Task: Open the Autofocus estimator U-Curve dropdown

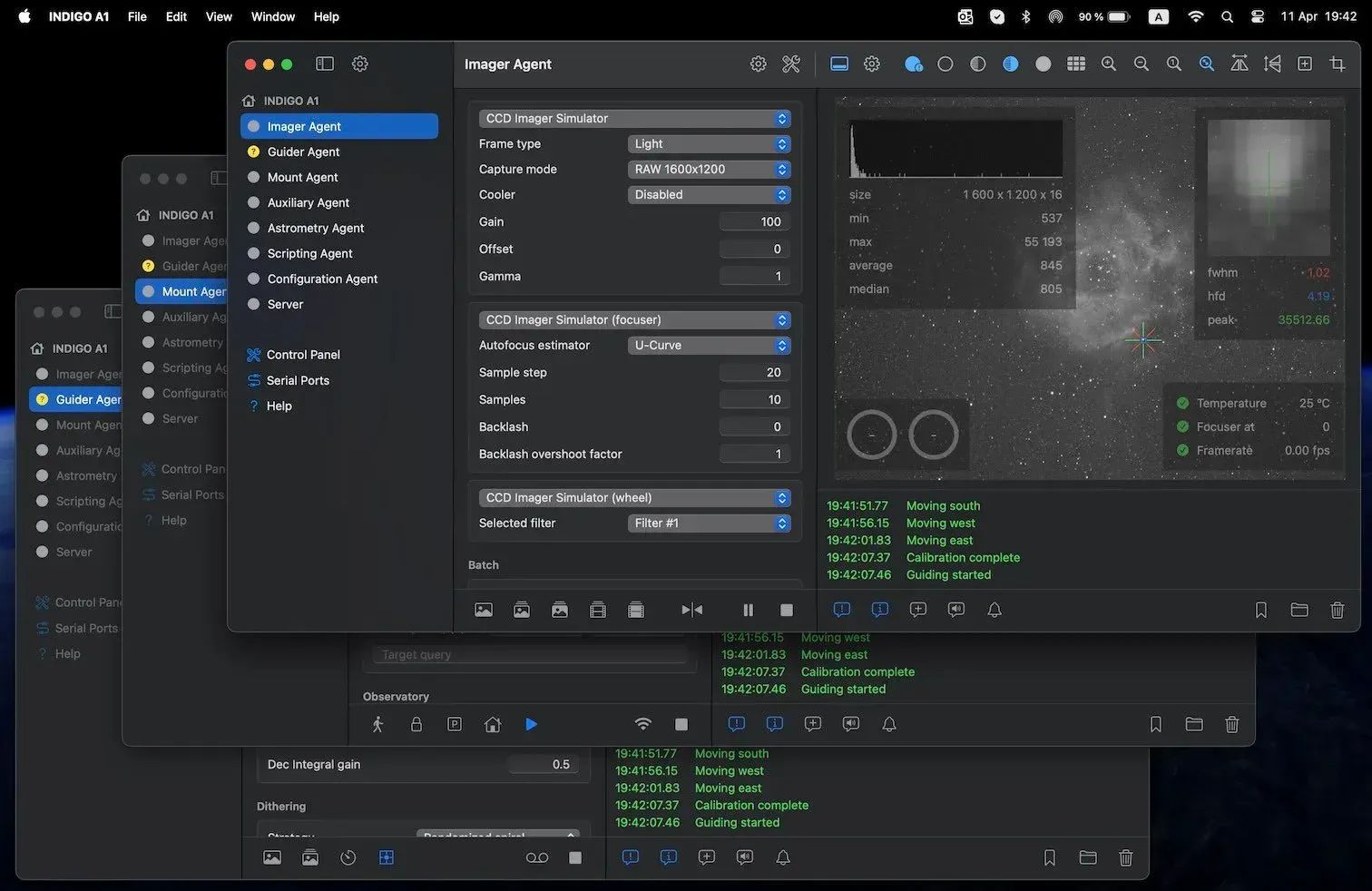Action: coord(708,345)
